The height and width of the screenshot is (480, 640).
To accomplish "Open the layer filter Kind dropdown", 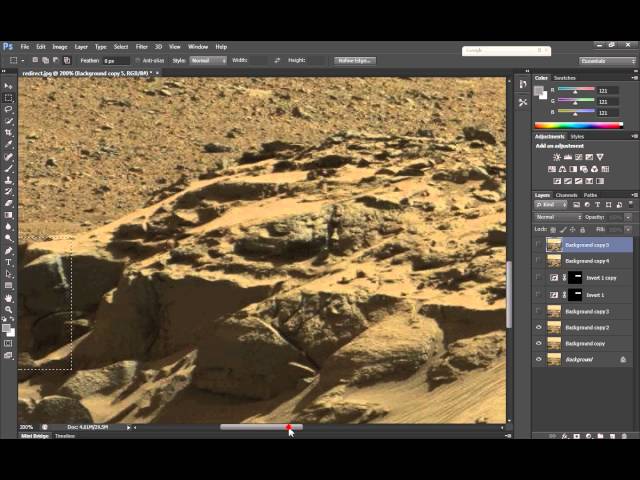I will [x=551, y=204].
